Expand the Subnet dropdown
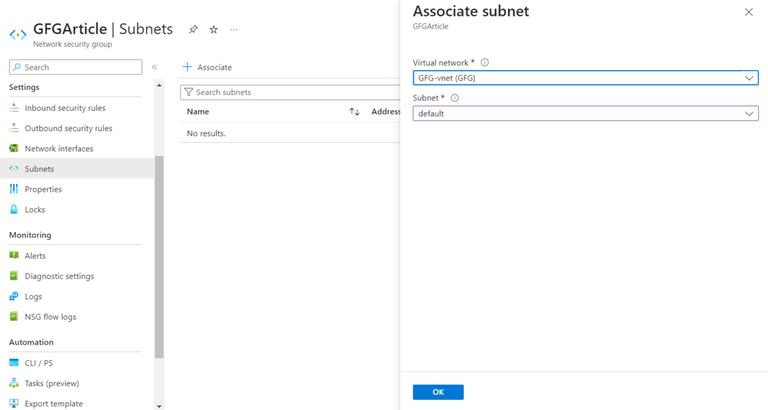768x410 pixels. tap(585, 114)
